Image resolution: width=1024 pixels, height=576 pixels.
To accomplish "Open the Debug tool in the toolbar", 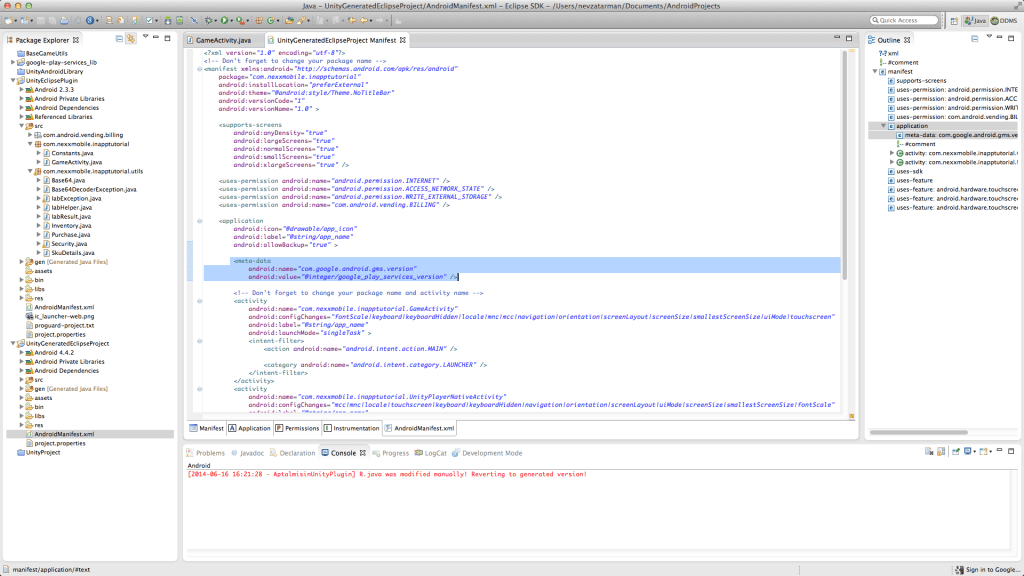I will tap(208, 19).
